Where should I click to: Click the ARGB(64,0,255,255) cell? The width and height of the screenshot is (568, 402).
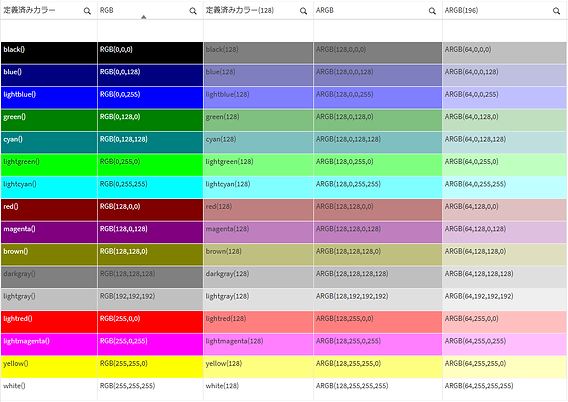(x=505, y=188)
